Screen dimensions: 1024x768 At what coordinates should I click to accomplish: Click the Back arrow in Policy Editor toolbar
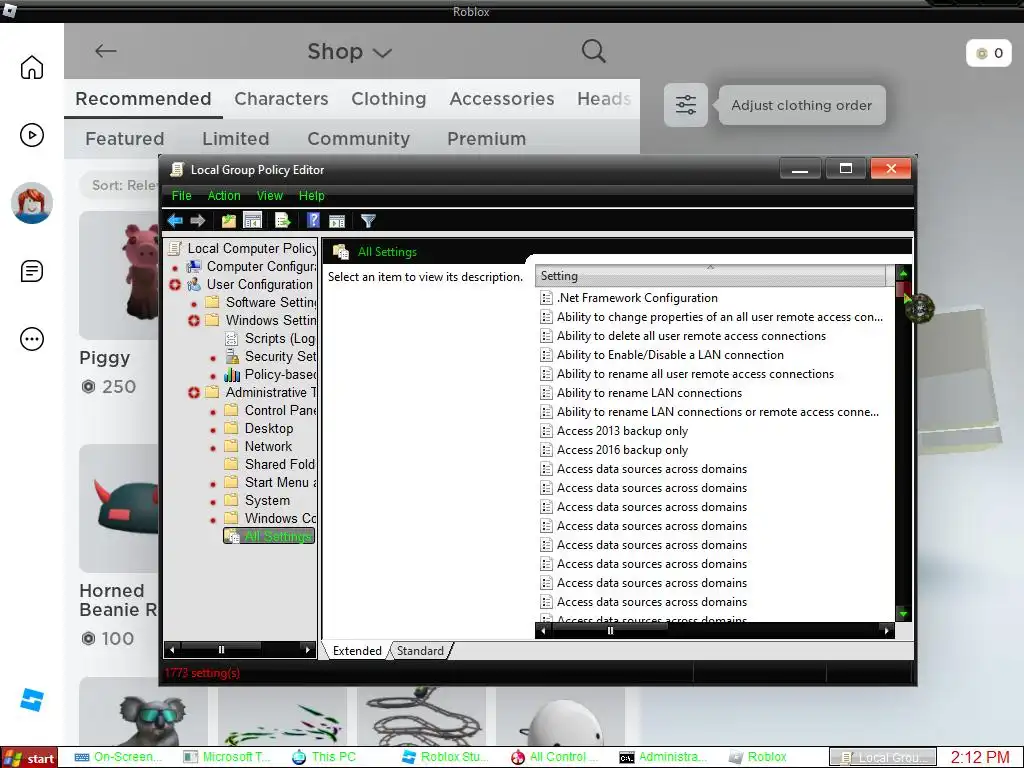pos(174,221)
